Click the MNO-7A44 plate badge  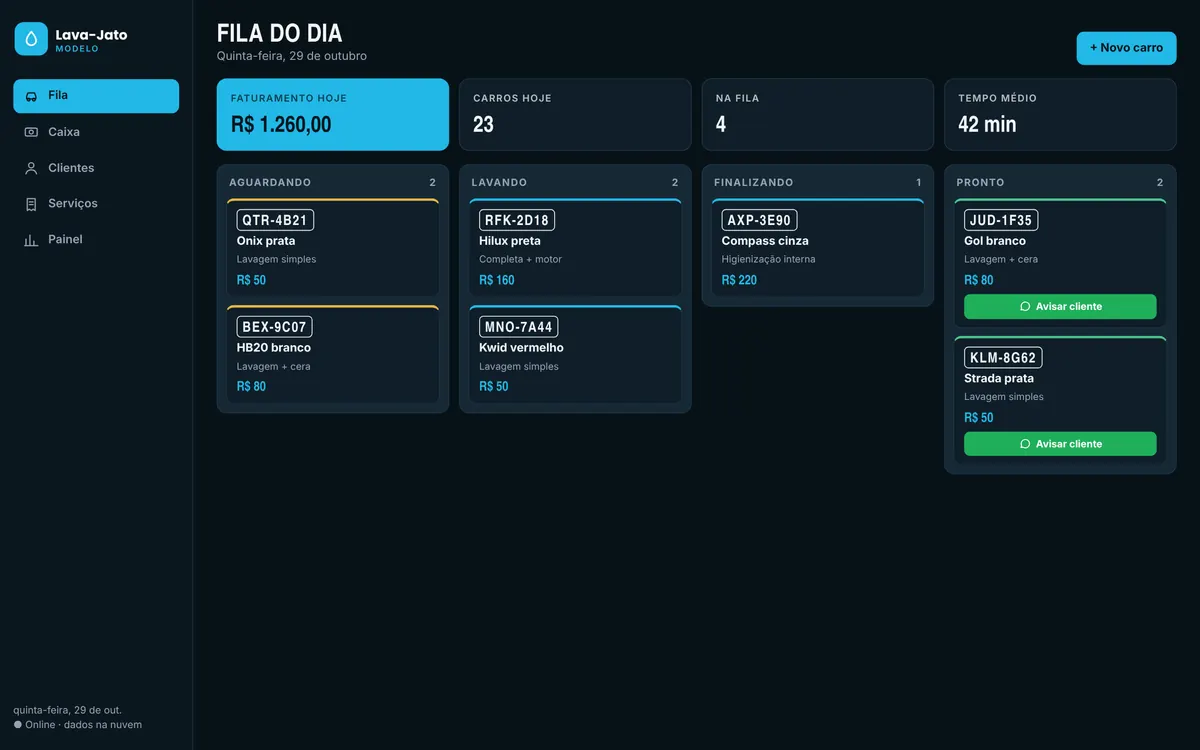(518, 327)
